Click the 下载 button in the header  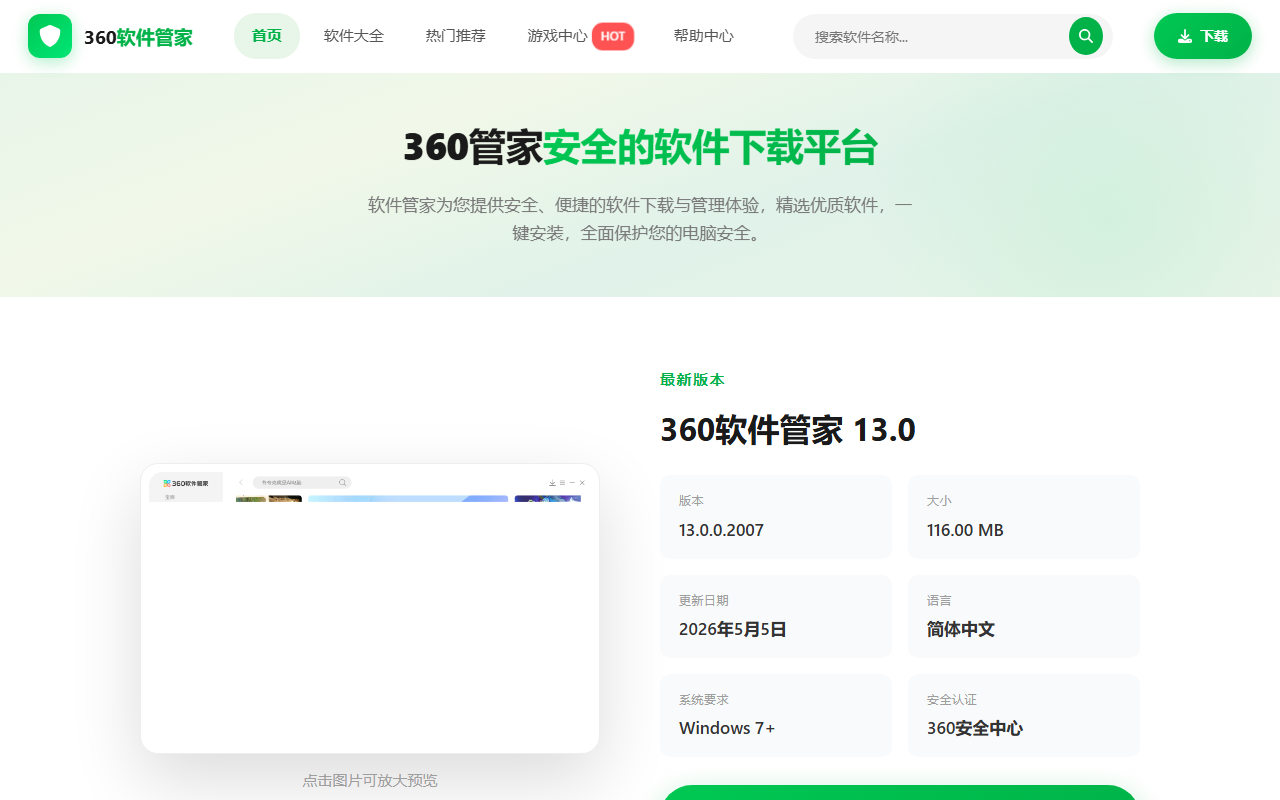tap(1203, 36)
